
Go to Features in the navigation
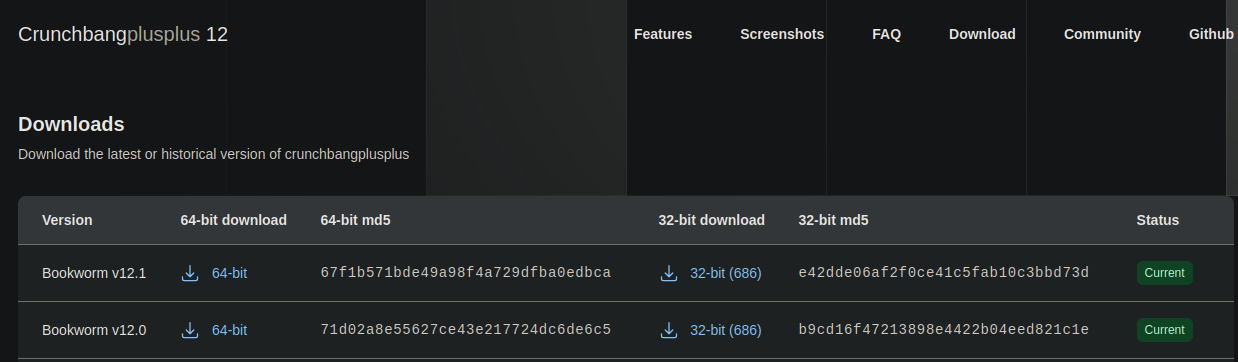coord(663,34)
